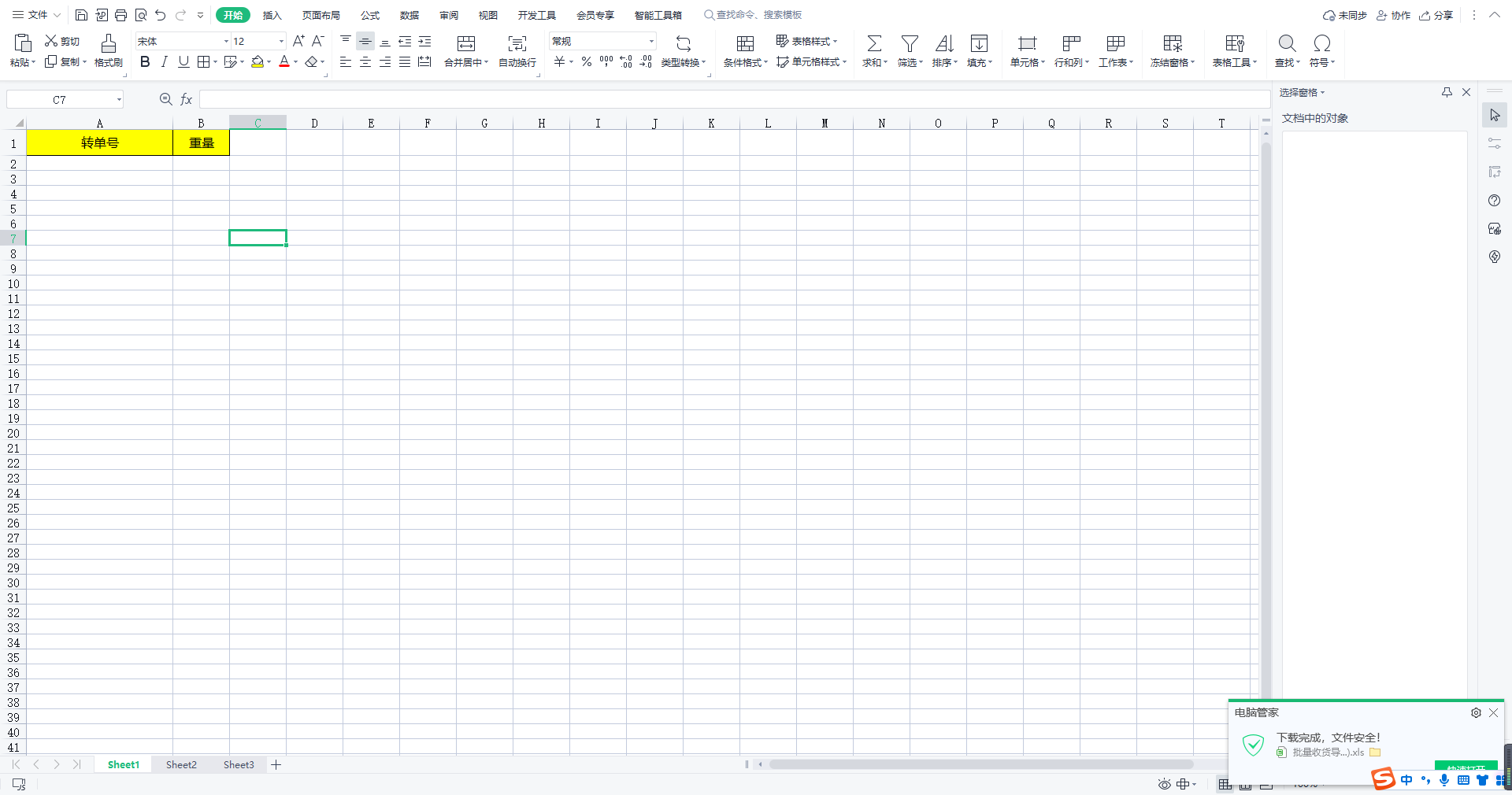Open the Filter (筛选) funnel tool

[x=910, y=43]
